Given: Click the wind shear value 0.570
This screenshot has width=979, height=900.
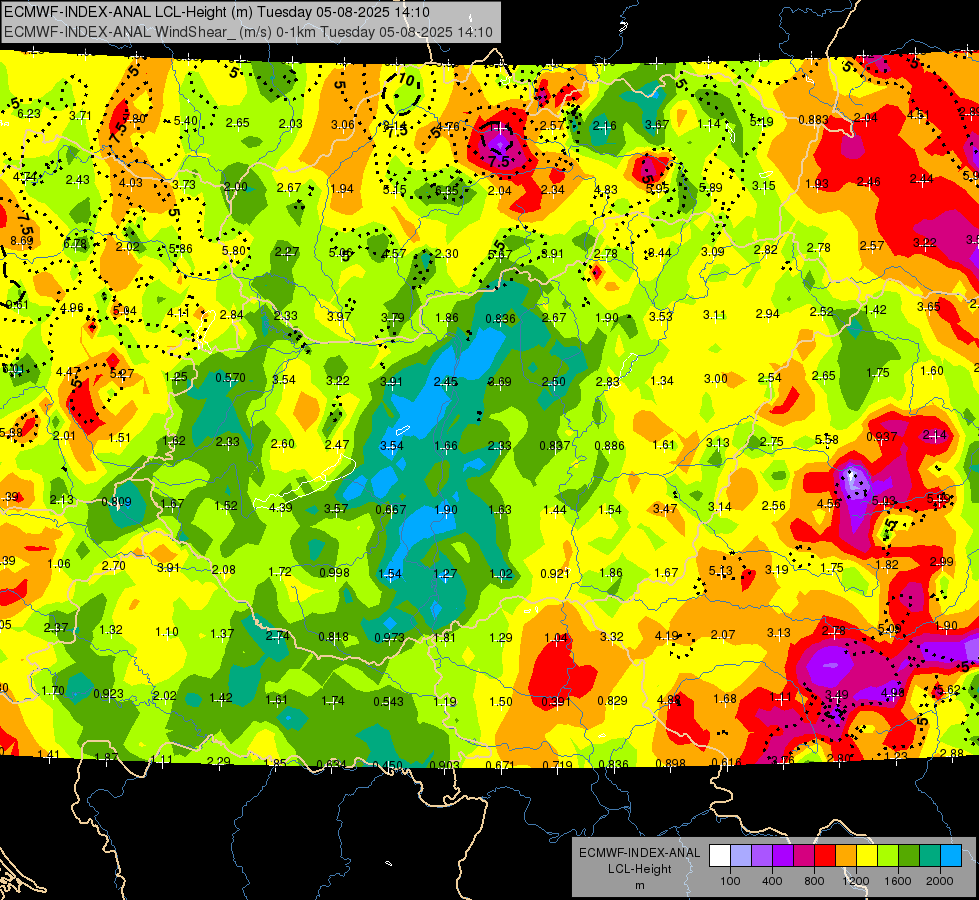Looking at the screenshot, I should [230, 378].
